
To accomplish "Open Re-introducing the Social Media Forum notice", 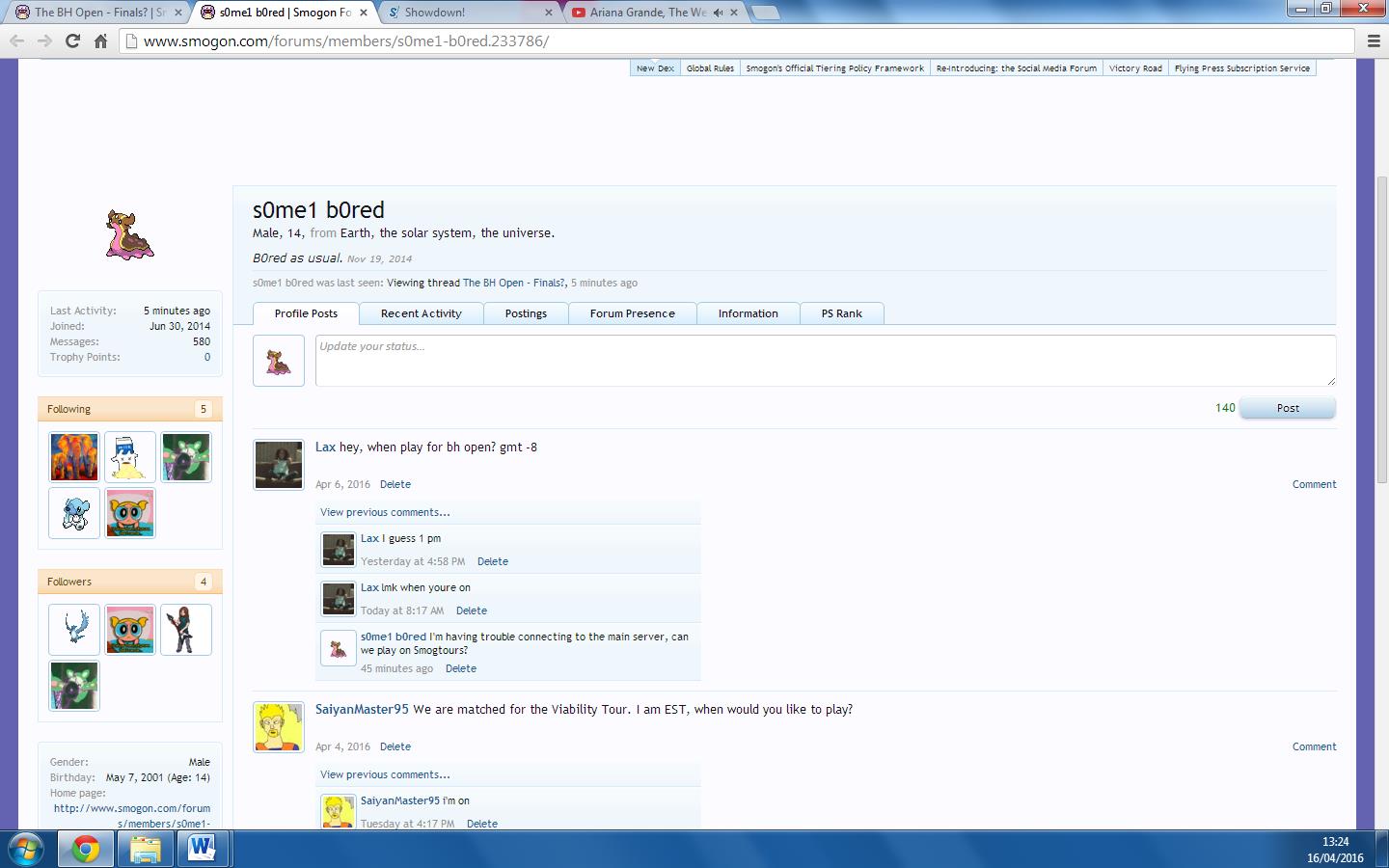I will click(x=1016, y=68).
